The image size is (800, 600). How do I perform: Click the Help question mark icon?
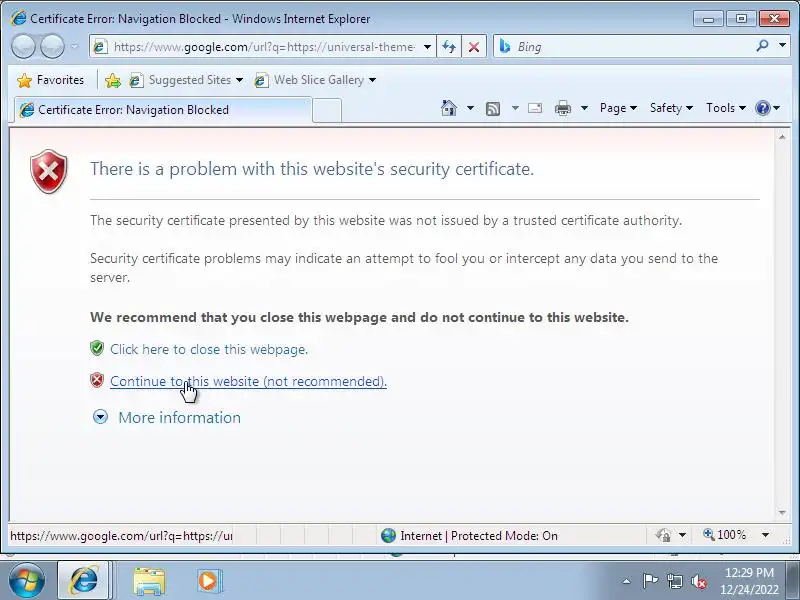tap(763, 108)
